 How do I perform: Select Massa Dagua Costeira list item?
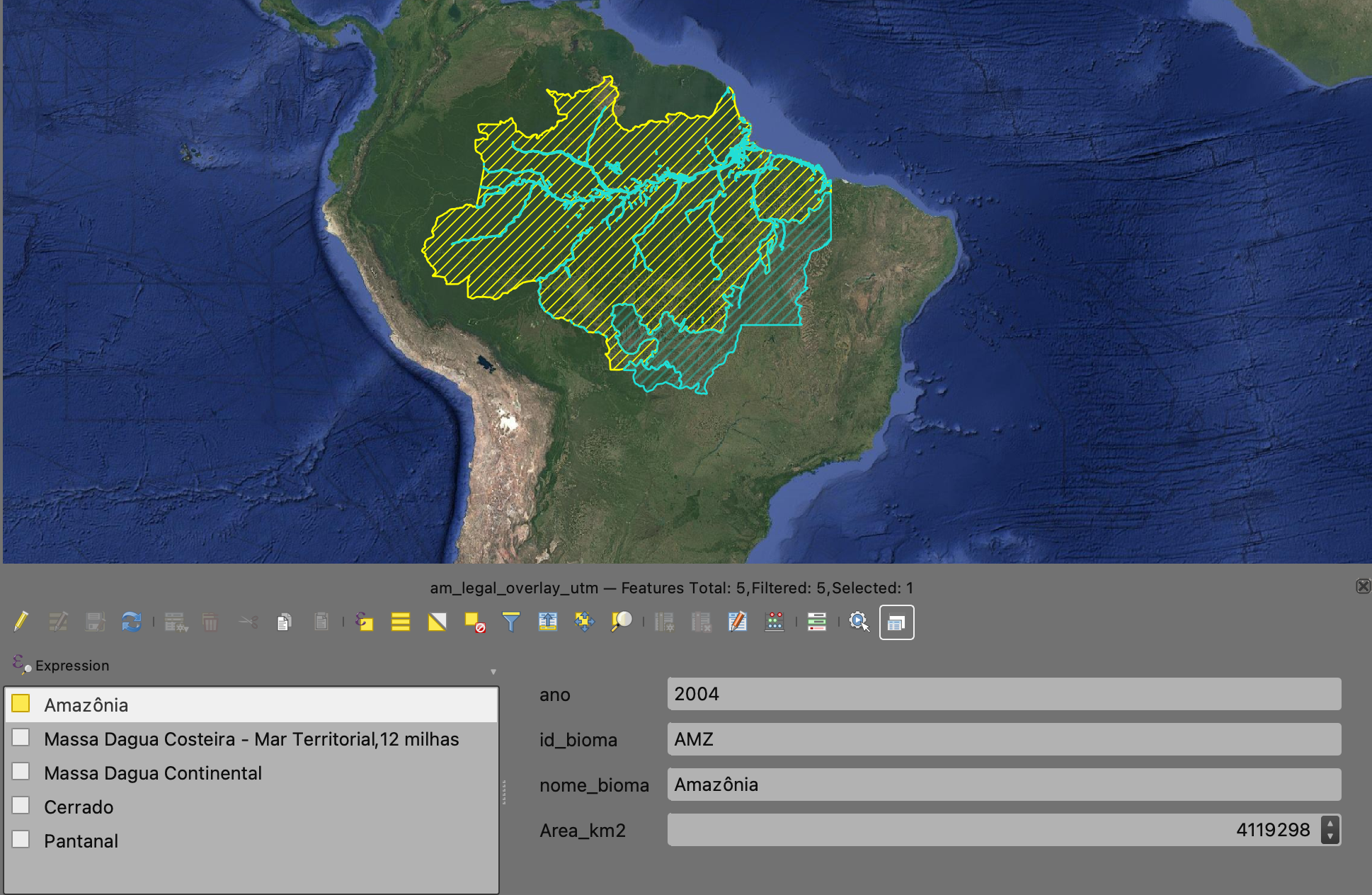251,739
